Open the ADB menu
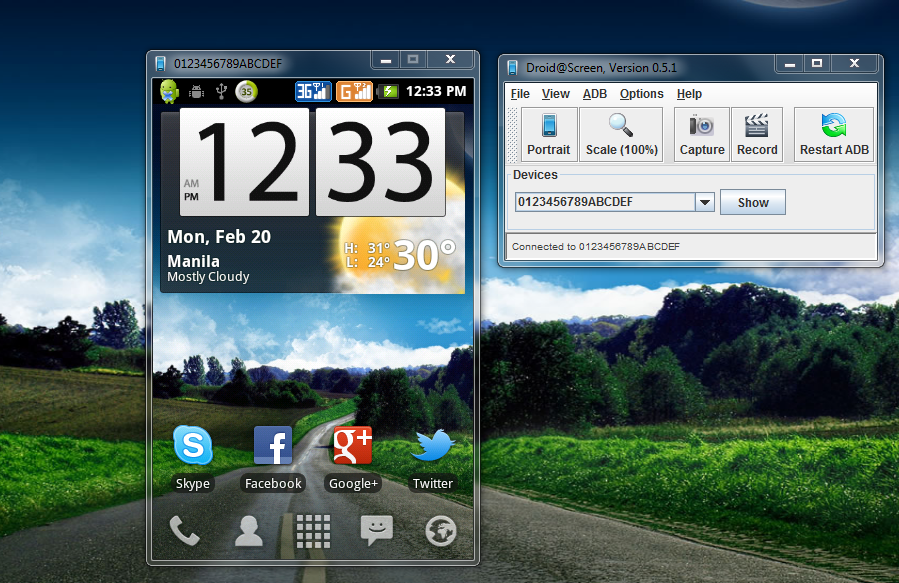 pyautogui.click(x=595, y=94)
